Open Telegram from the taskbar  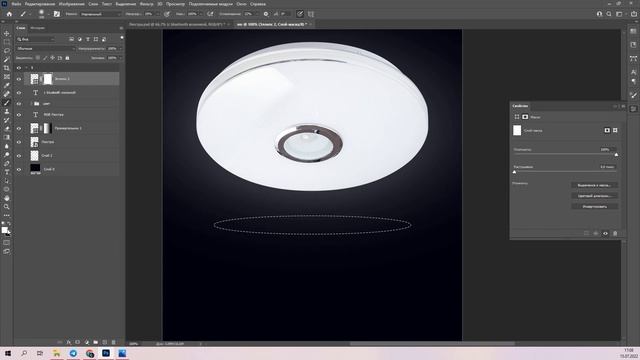pos(73,353)
